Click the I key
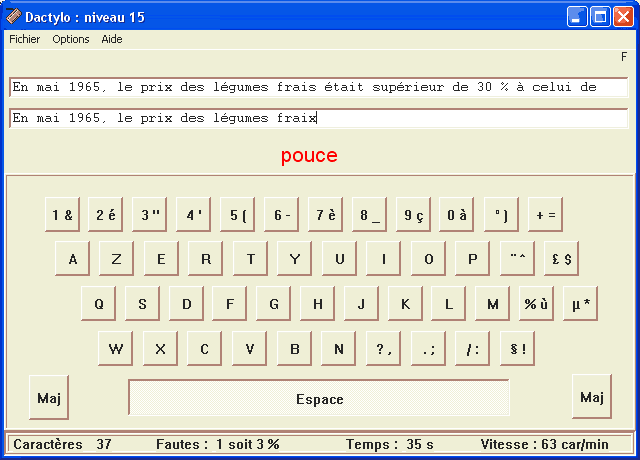640x460 pixels. click(384, 259)
